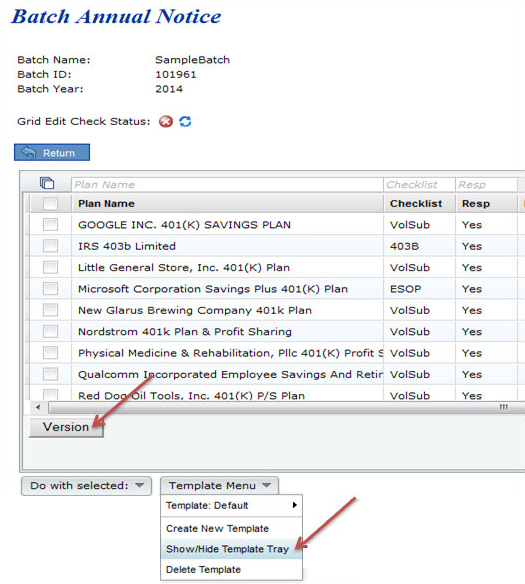Check the IRS 403b Limited row

pos(50,246)
